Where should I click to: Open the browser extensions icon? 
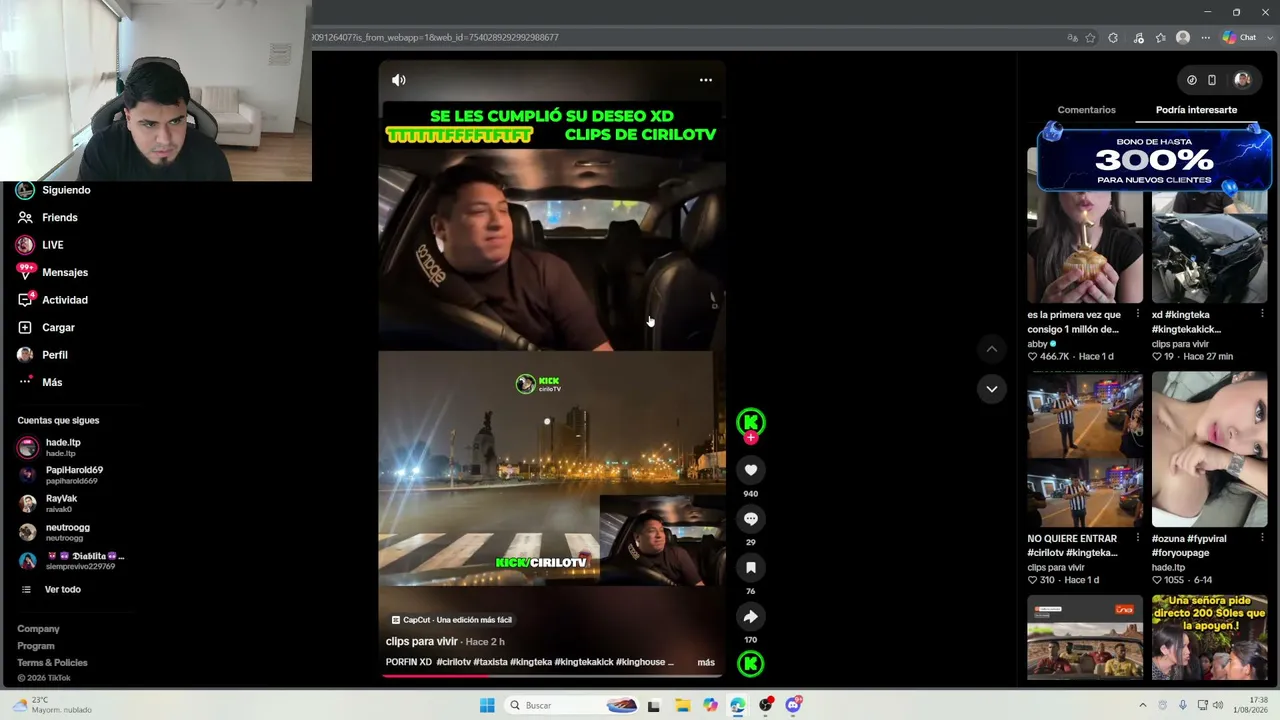[x=1113, y=38]
